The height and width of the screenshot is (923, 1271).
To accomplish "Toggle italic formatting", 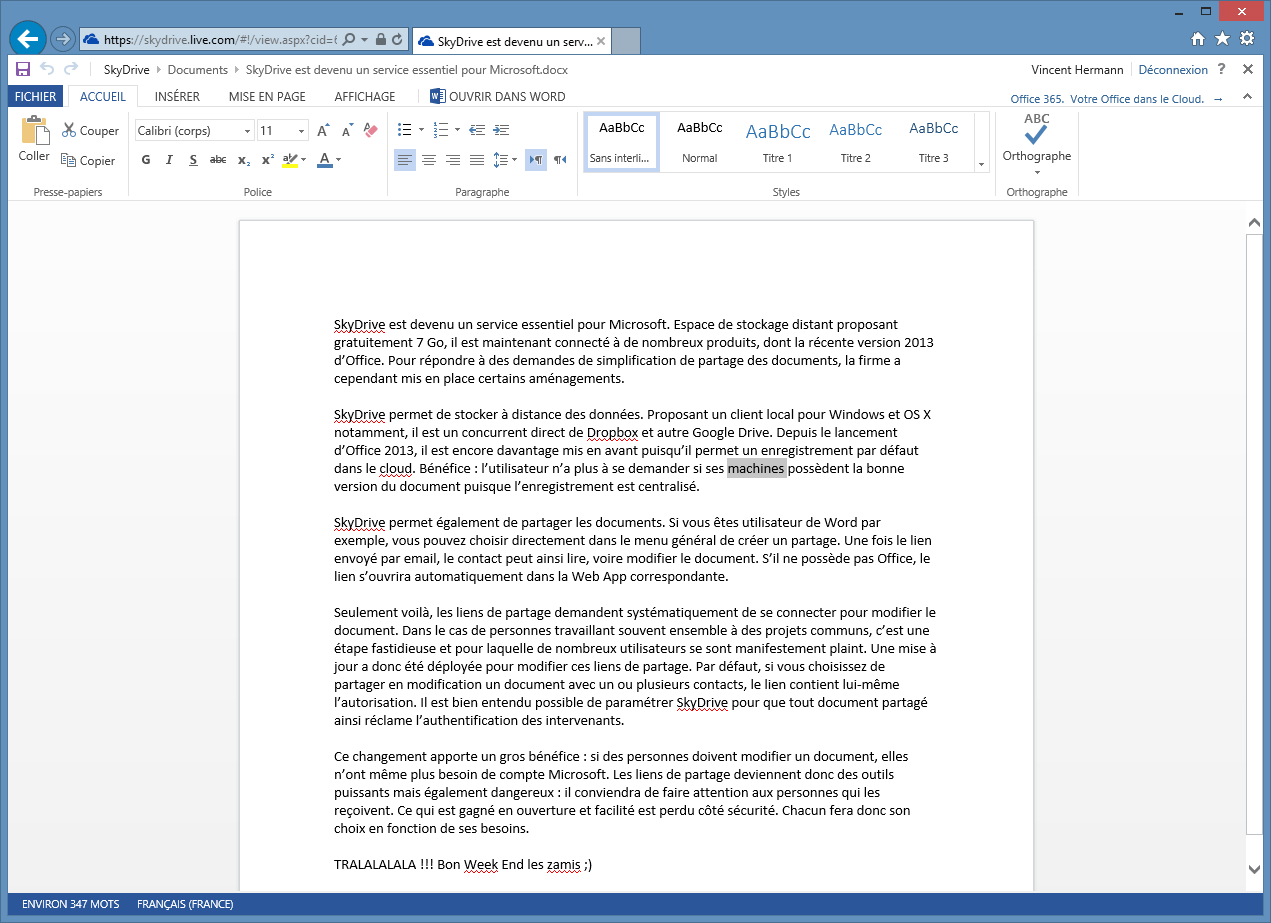I will 169,160.
